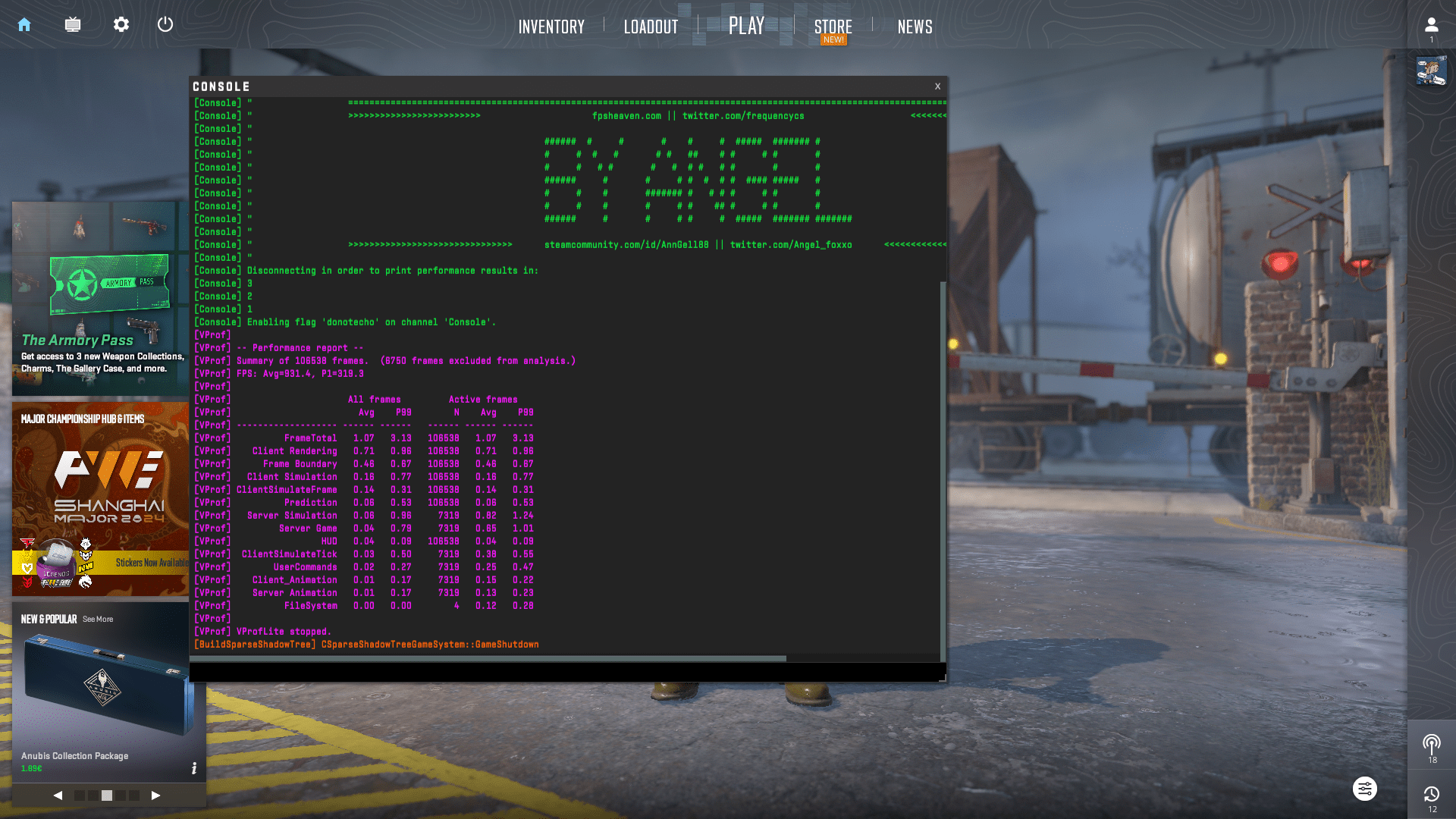Click the FPS Avg=931.4 line

pos(279,374)
